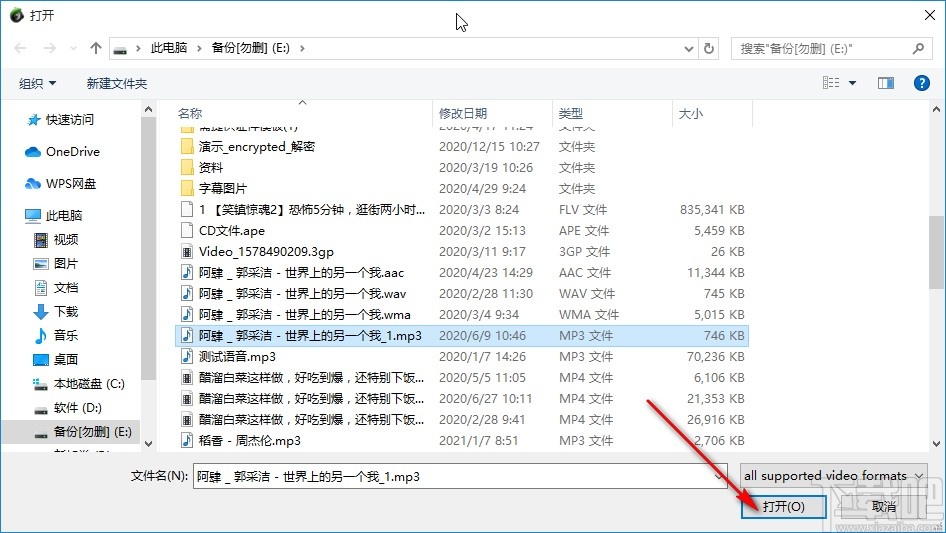Viewport: 946px width, 533px height.
Task: Close the 打开 dialog window
Action: point(930,15)
